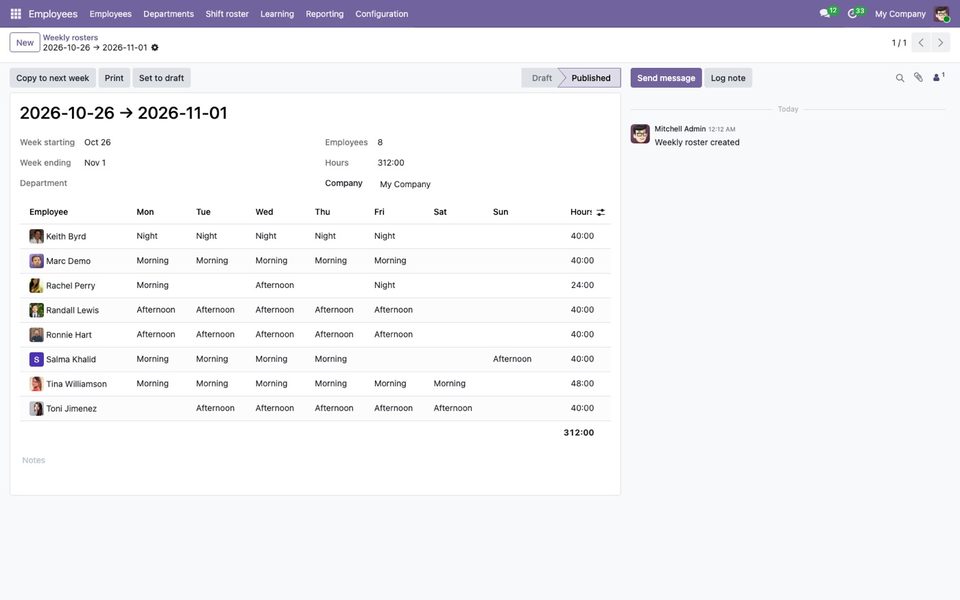The image size is (960, 600).
Task: Open the Departments menu
Action: click(168, 13)
